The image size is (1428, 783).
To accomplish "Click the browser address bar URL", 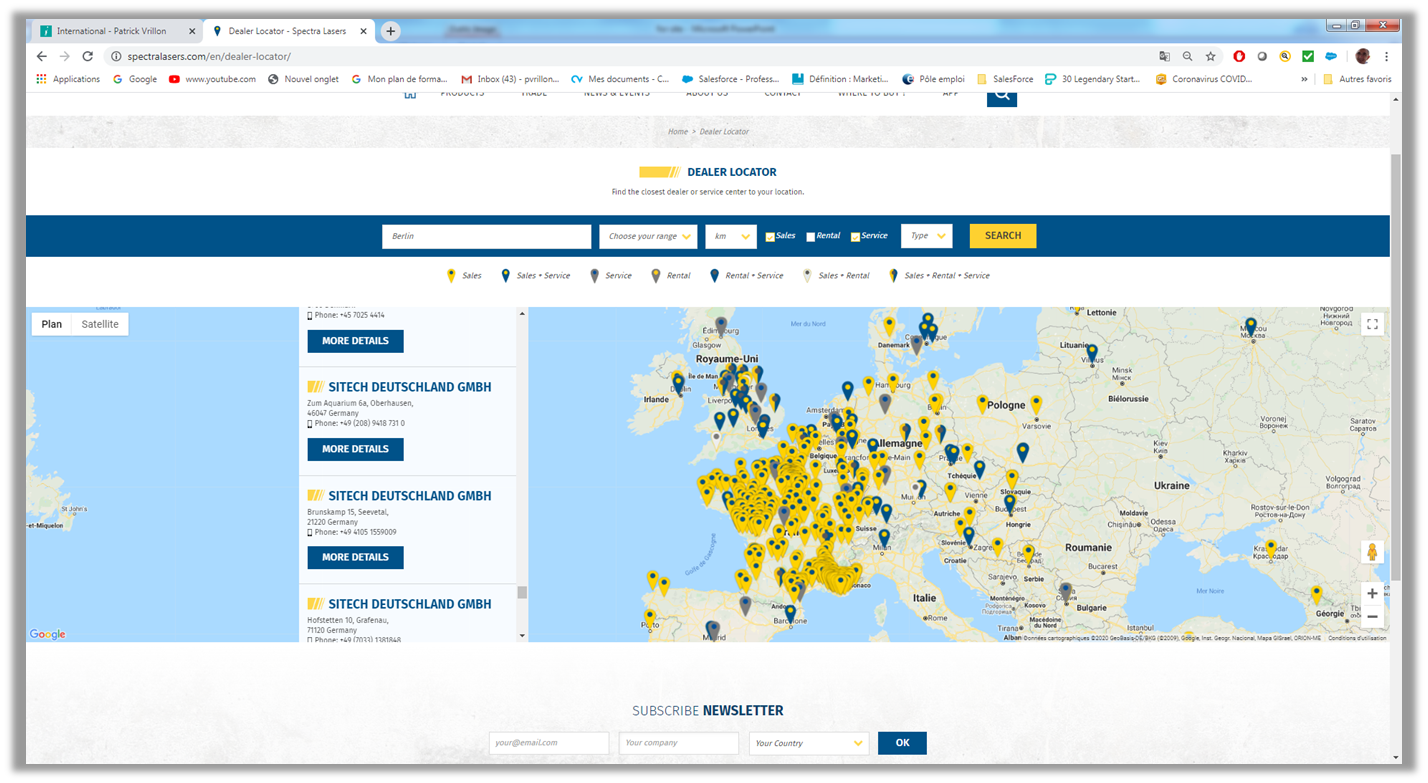I will [209, 57].
